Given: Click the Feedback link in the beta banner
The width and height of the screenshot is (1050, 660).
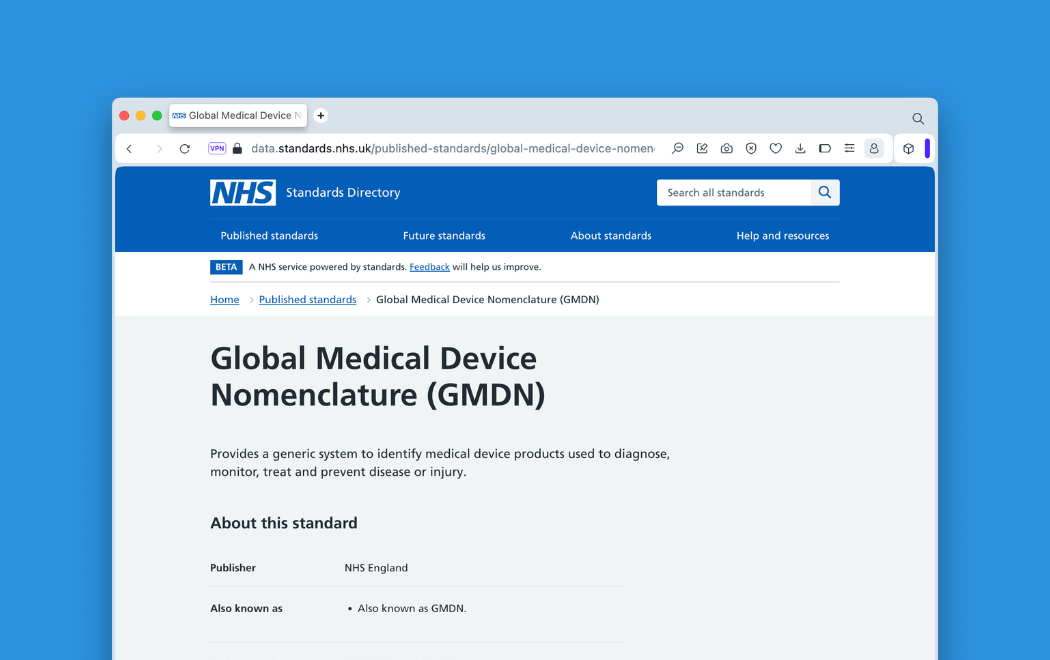Looking at the screenshot, I should pyautogui.click(x=430, y=266).
